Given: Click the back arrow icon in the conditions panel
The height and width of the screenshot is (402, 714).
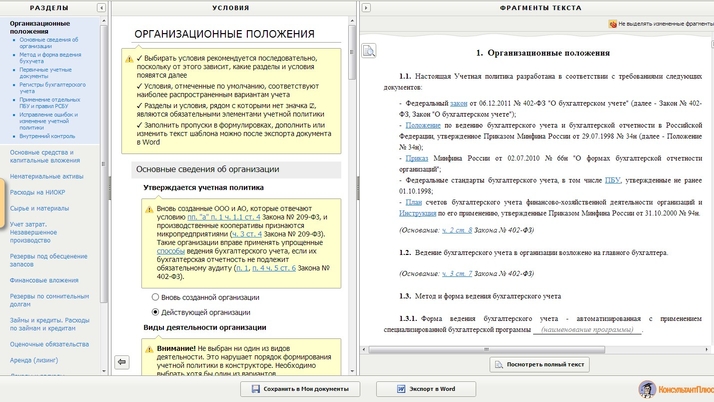Looking at the screenshot, I should click(x=122, y=361).
